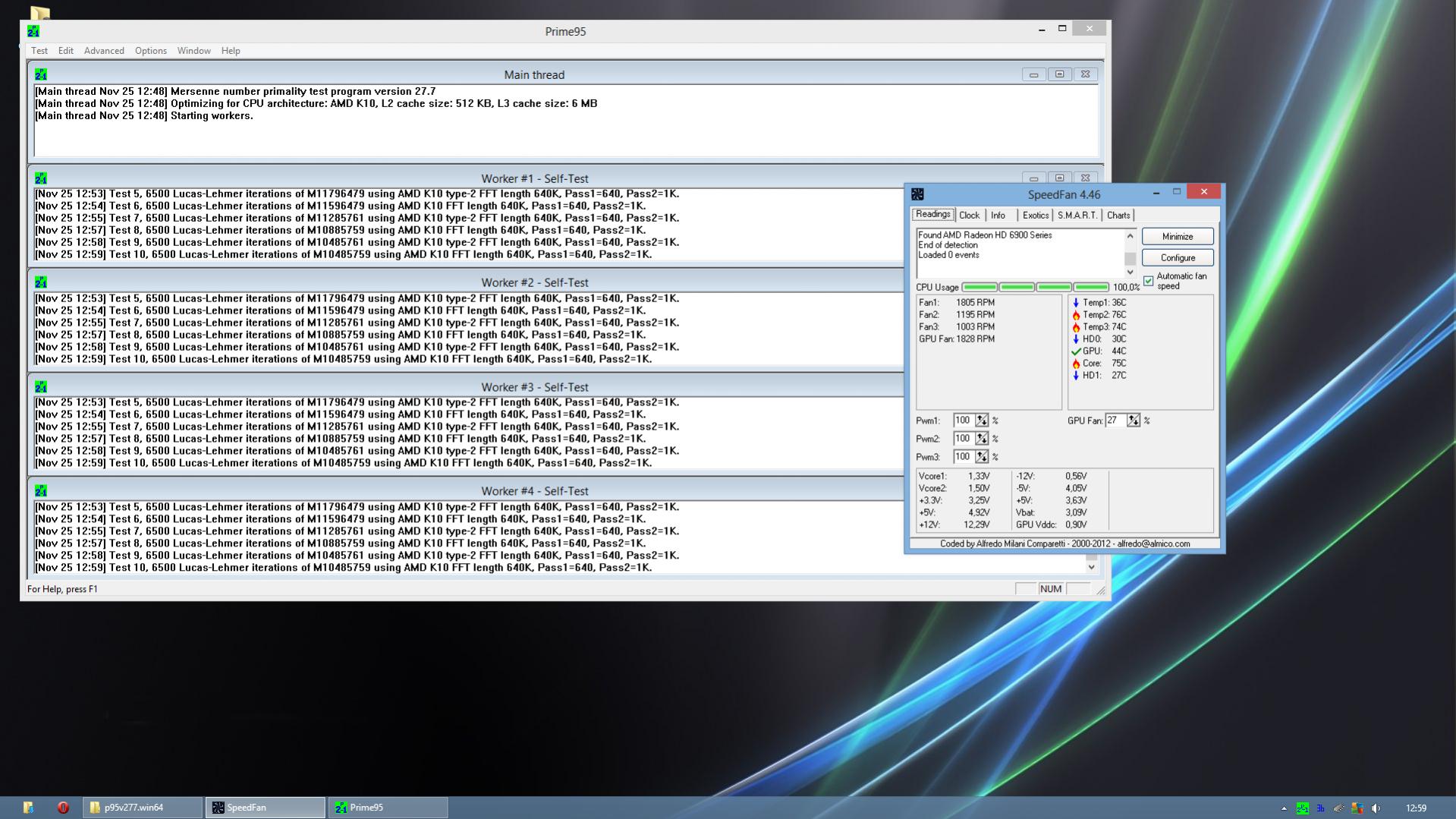Click the "Vcore1: 1,33V" voltage reading
The height and width of the screenshot is (819, 1456).
click(954, 477)
